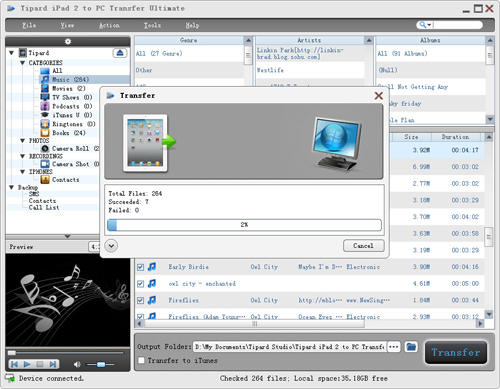500x389 pixels.
Task: Play the preview
Action: pos(27,364)
